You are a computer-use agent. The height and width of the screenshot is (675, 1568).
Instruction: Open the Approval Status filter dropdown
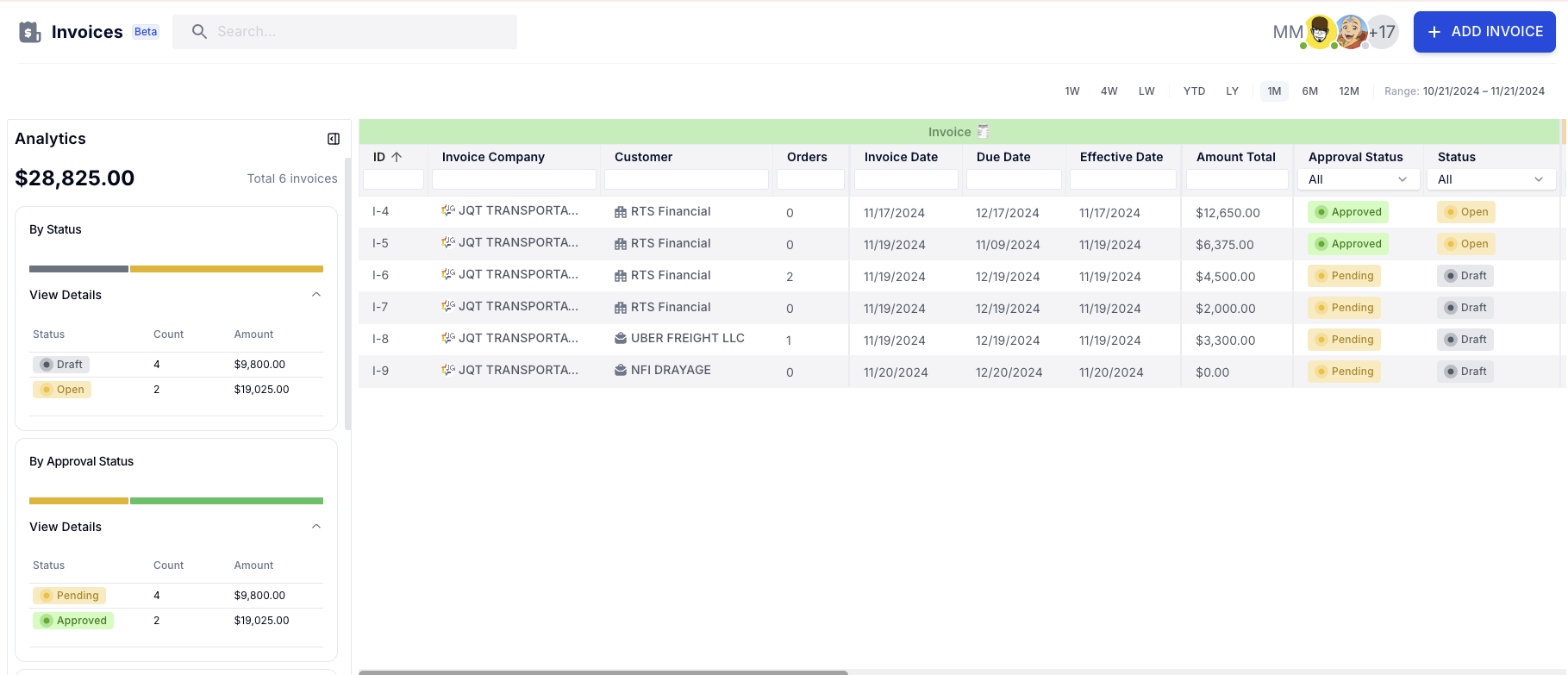1357,179
